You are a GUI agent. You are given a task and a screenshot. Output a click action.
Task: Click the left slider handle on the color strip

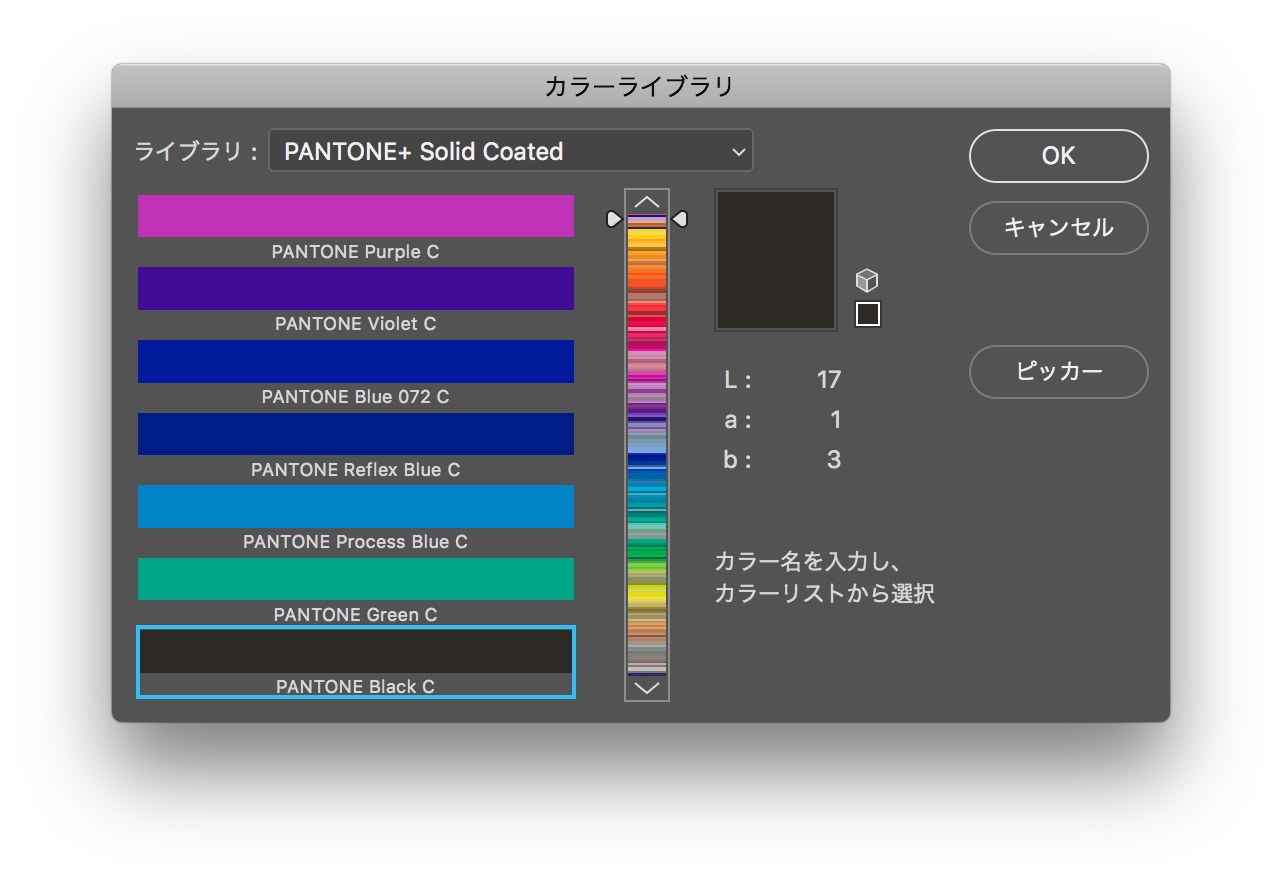(x=614, y=219)
